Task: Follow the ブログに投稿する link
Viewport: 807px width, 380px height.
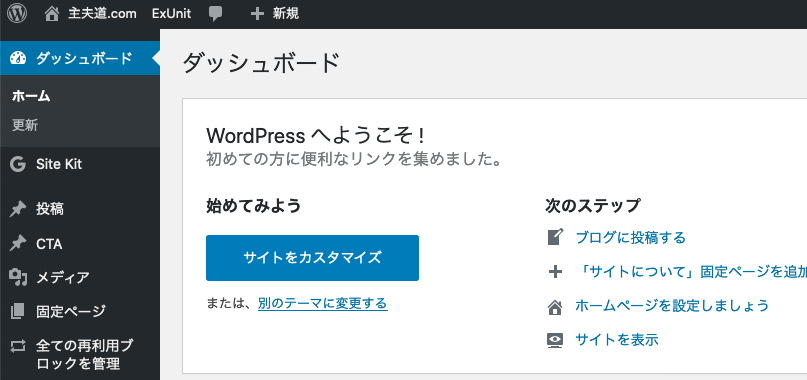Action: tap(630, 237)
